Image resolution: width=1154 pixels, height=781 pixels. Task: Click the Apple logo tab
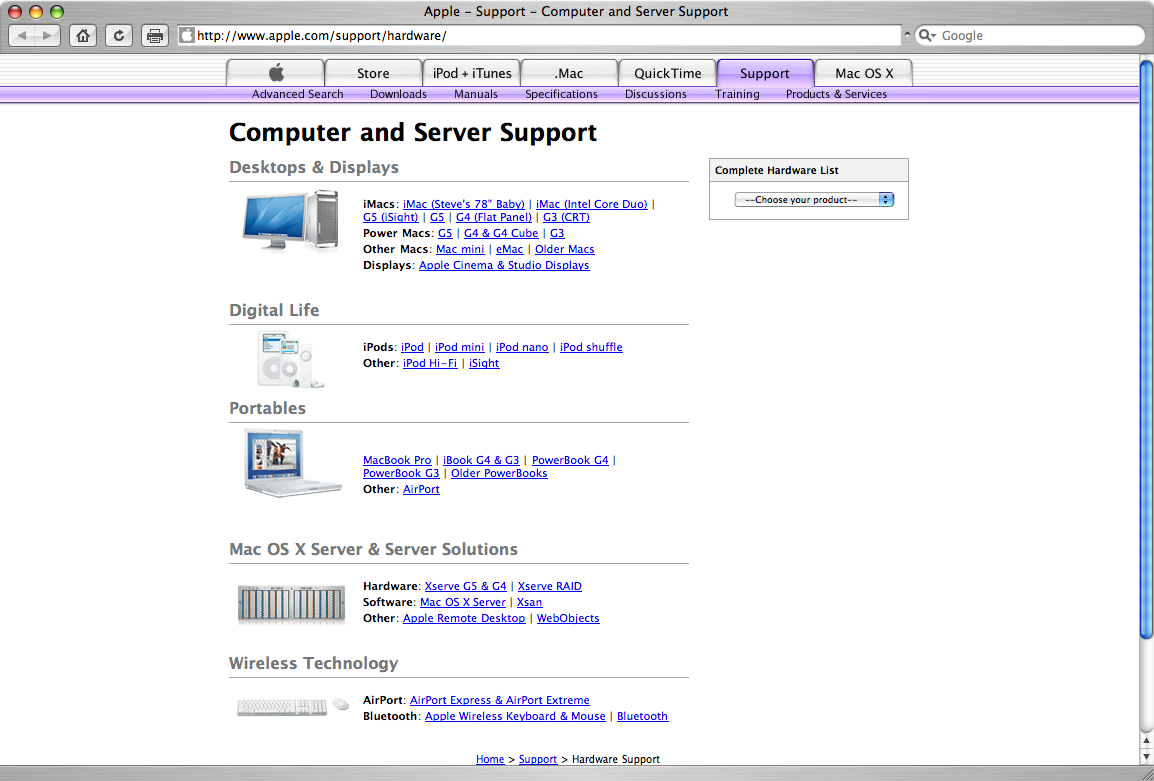click(x=275, y=73)
